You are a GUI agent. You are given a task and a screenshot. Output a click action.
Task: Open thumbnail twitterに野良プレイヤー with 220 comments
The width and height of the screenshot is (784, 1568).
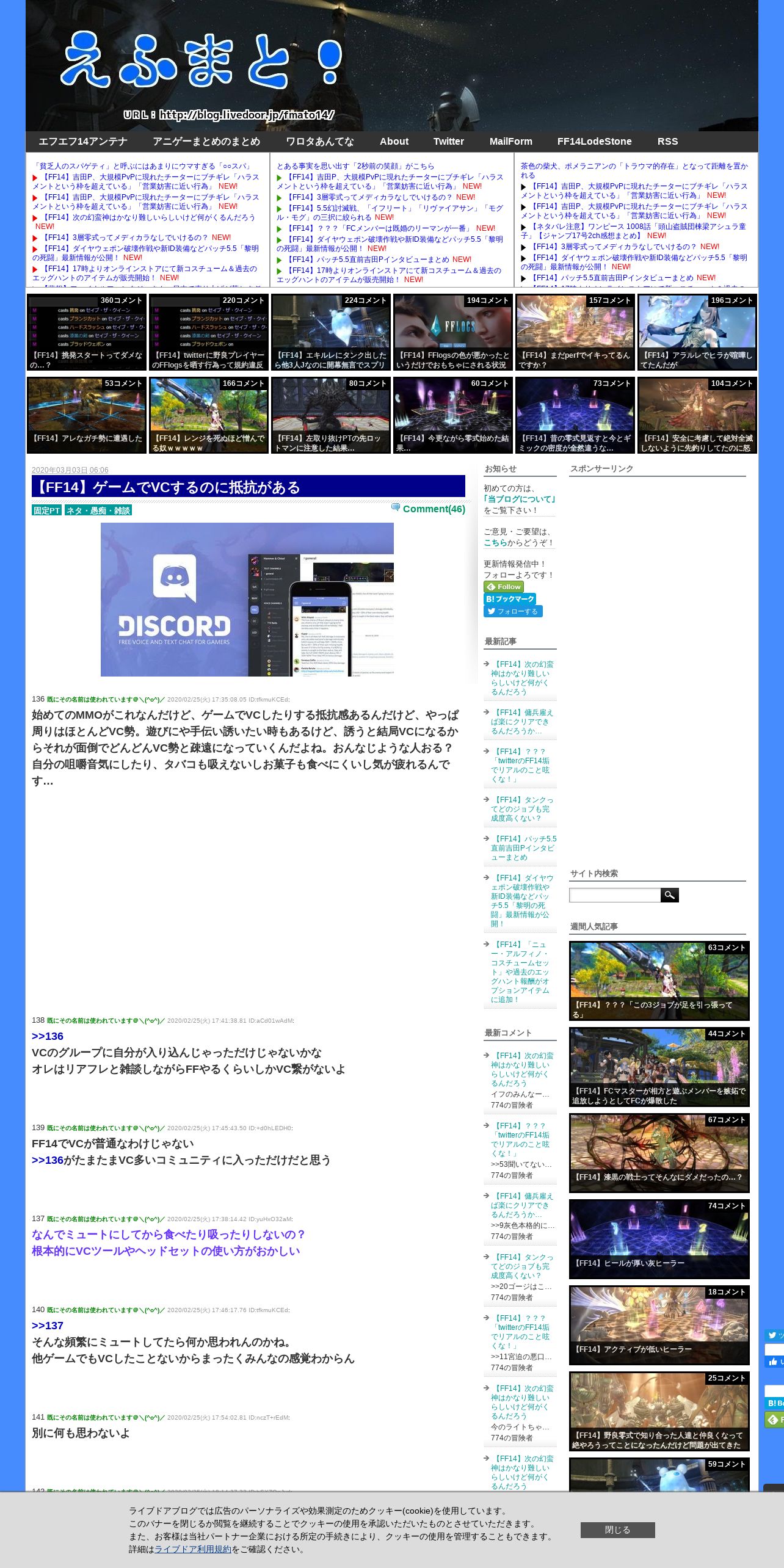click(209, 332)
